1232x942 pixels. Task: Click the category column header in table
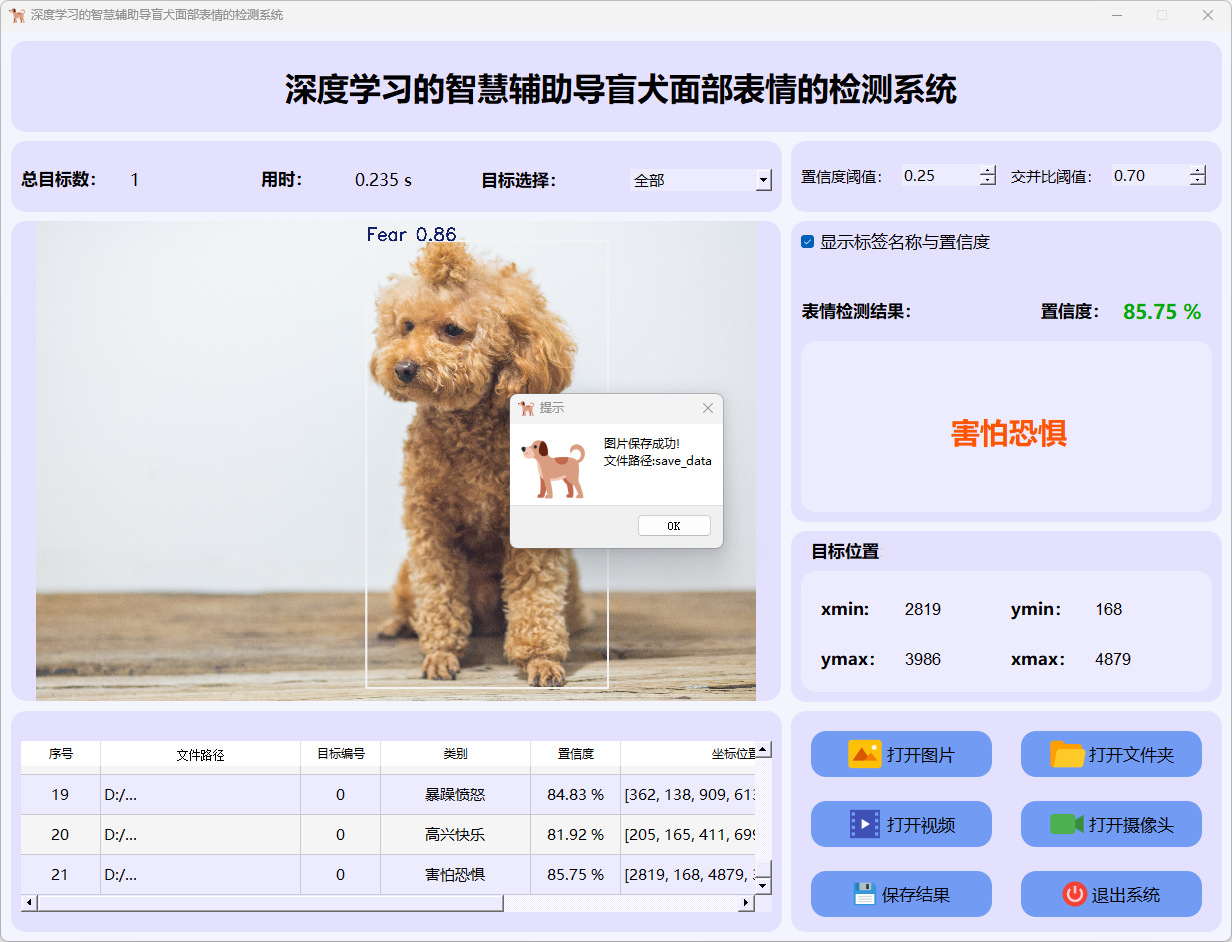point(455,754)
